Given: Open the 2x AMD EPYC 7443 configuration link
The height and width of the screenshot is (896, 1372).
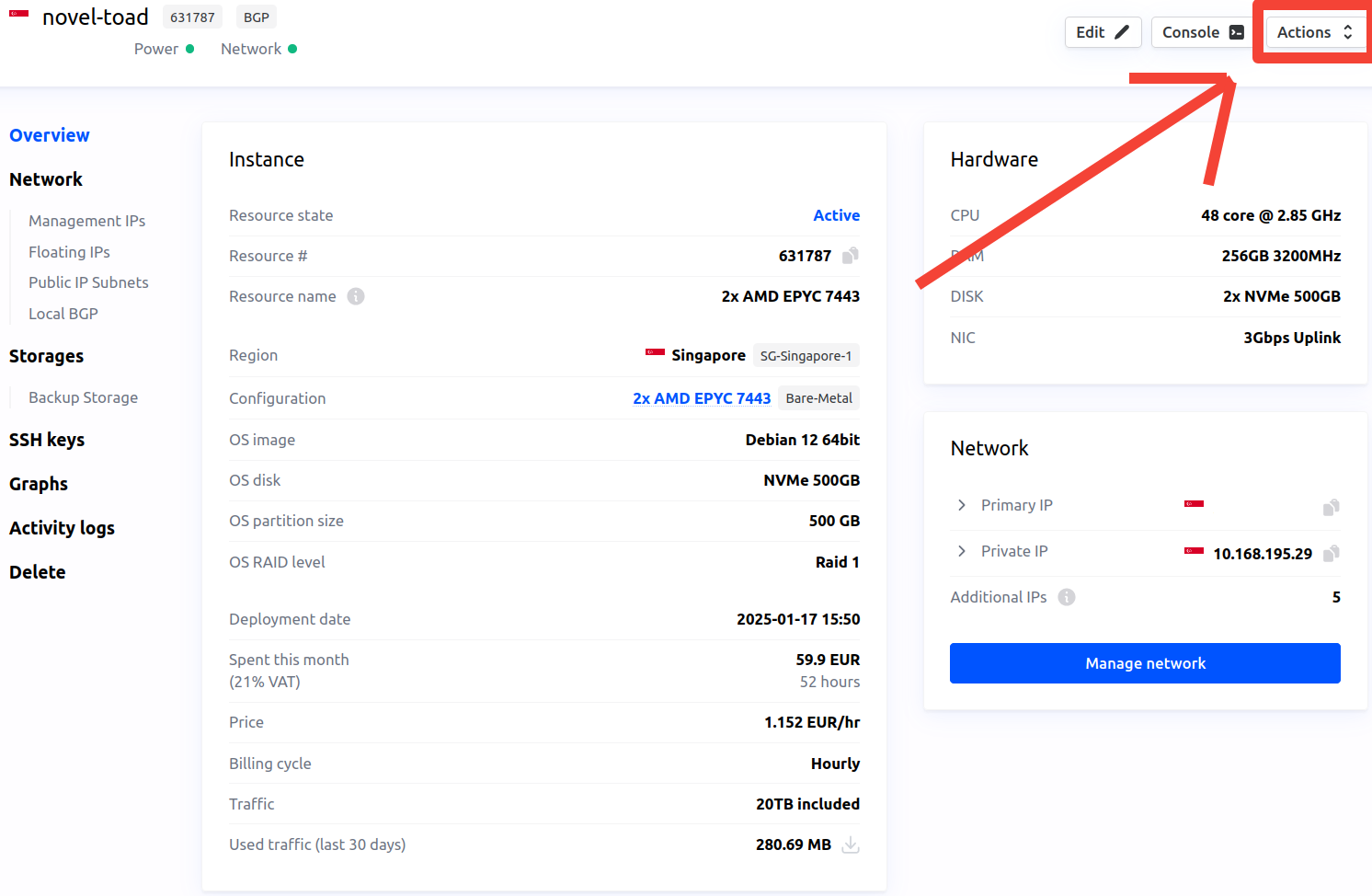Looking at the screenshot, I should click(x=702, y=397).
